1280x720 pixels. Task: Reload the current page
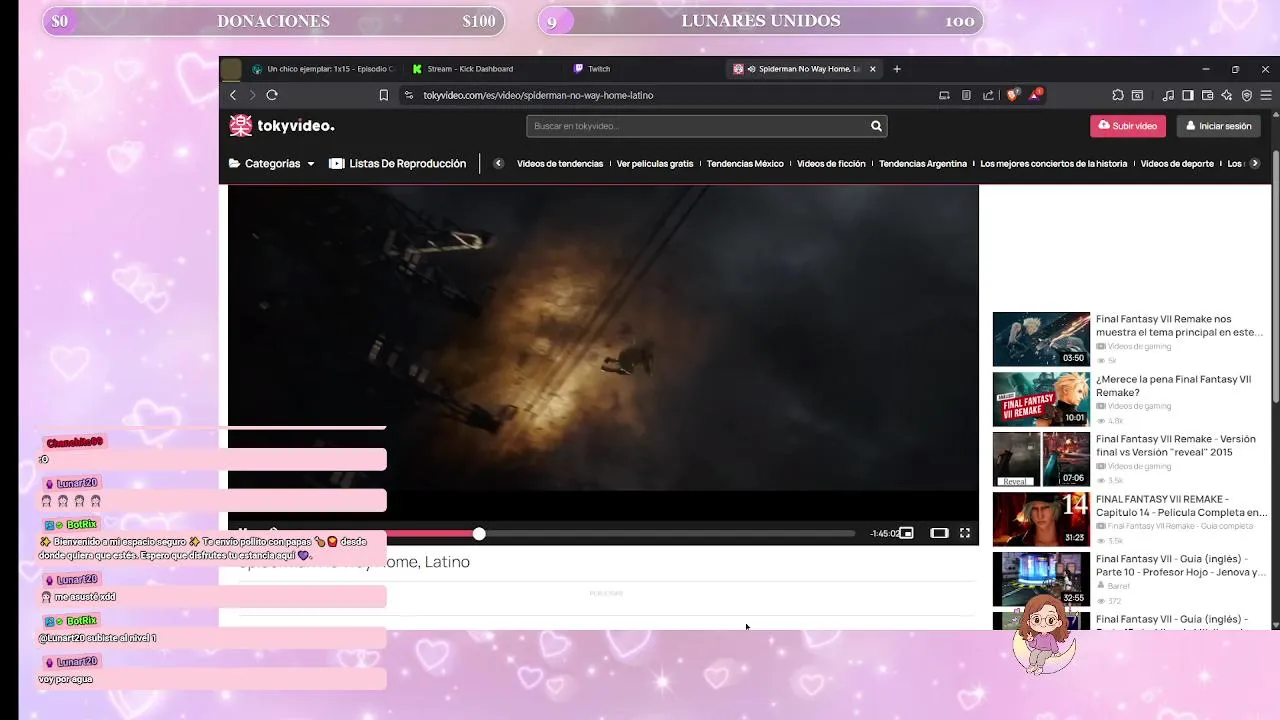[x=272, y=95]
